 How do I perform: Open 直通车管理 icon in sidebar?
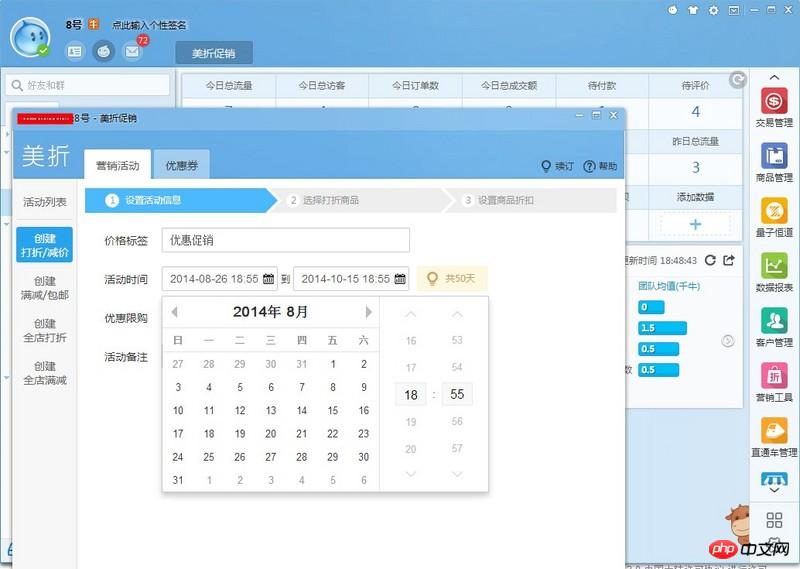click(x=774, y=430)
